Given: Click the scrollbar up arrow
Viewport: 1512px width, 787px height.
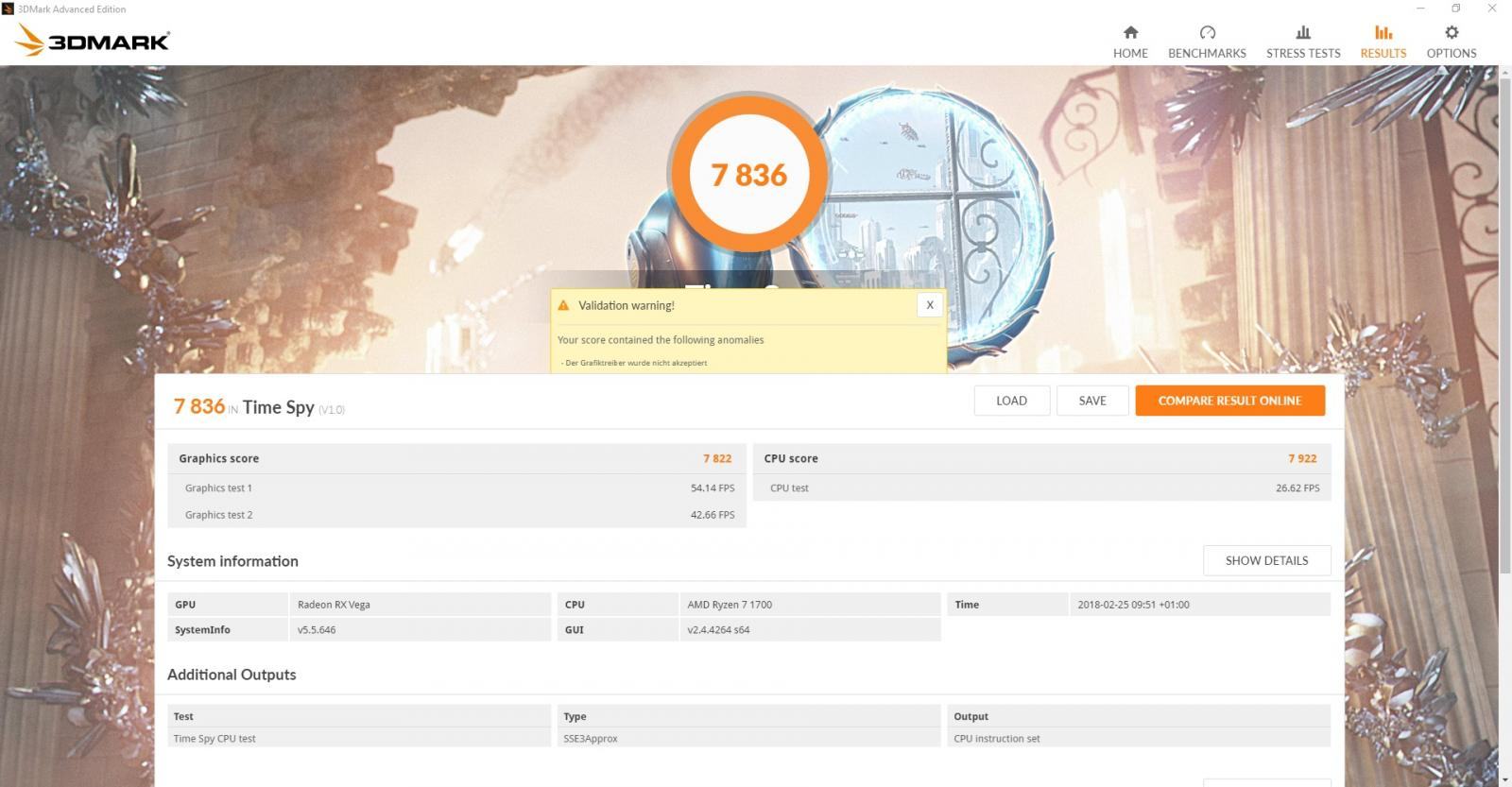Looking at the screenshot, I should [1504, 72].
